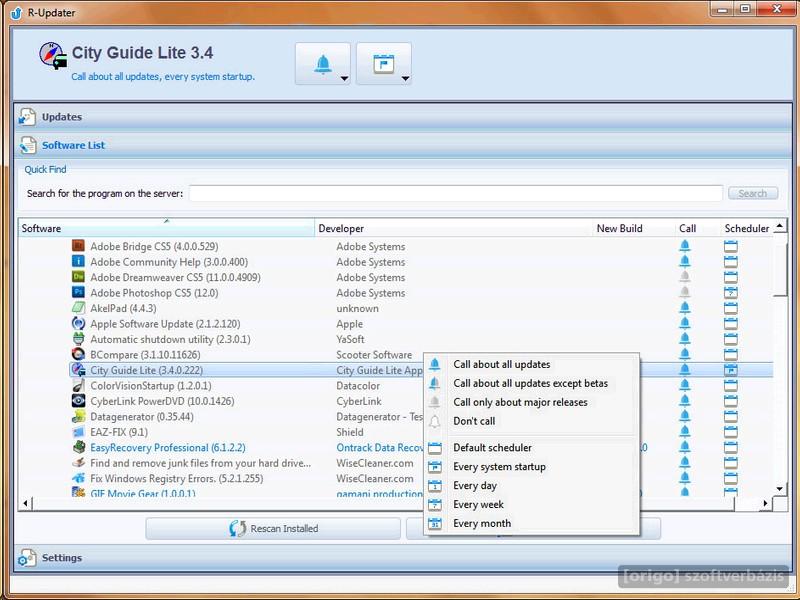This screenshot has width=800, height=600.
Task: Sort by Developer column header
Action: pos(454,228)
